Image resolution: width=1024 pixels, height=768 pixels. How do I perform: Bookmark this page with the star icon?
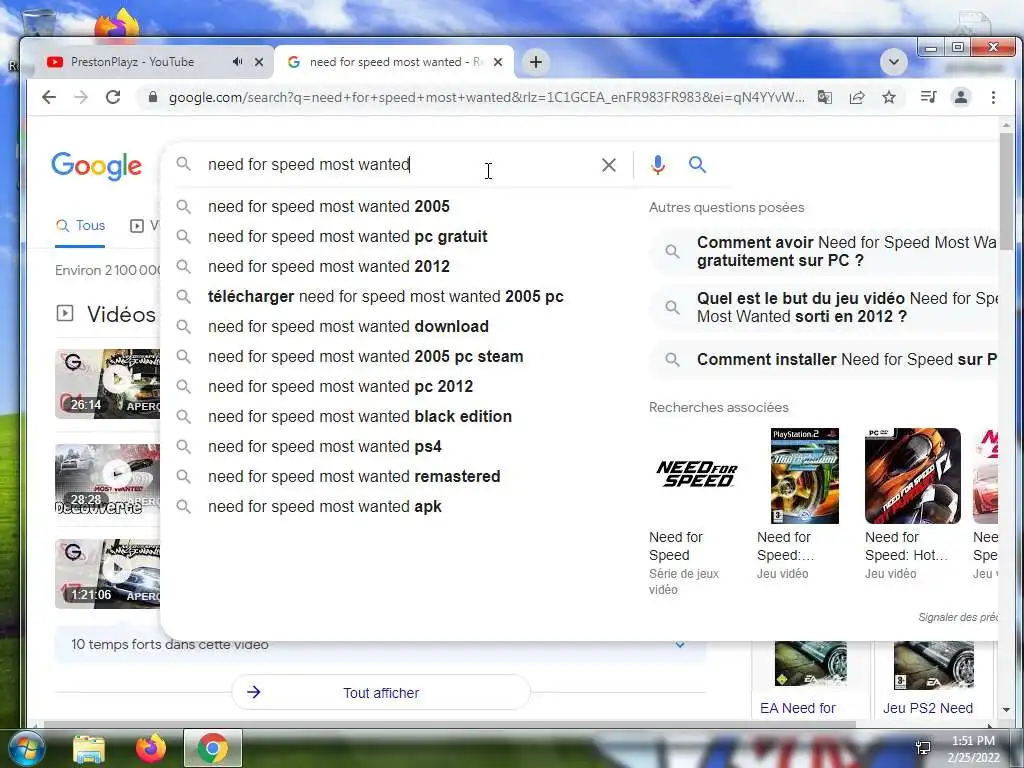889,97
